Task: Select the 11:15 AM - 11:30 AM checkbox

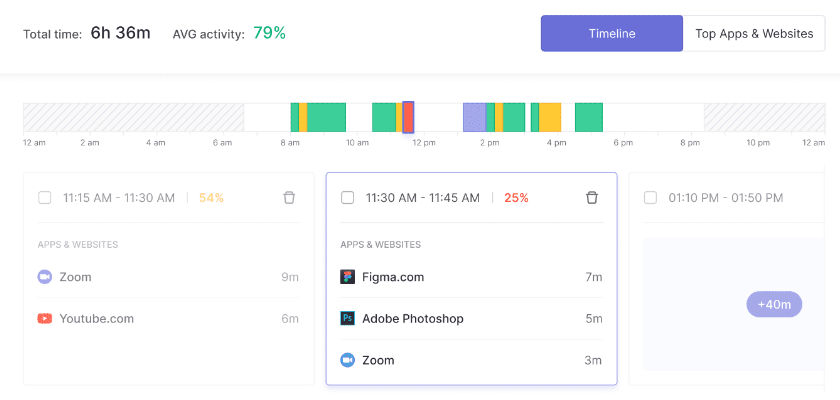Action: point(45,198)
